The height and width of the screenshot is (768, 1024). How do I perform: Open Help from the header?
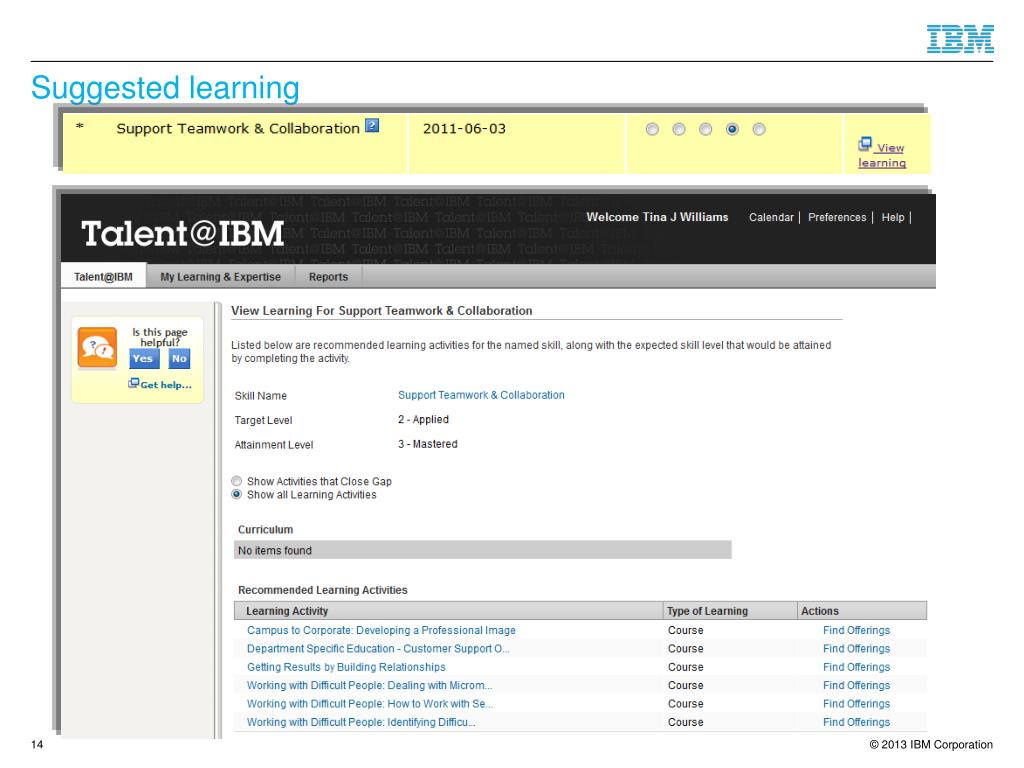tap(893, 217)
